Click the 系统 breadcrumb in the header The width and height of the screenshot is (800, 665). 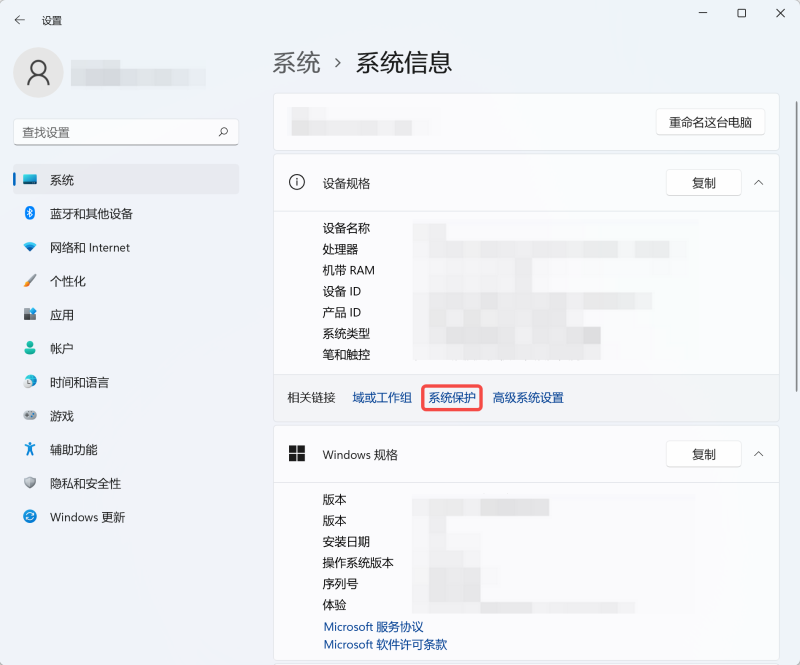coord(296,63)
